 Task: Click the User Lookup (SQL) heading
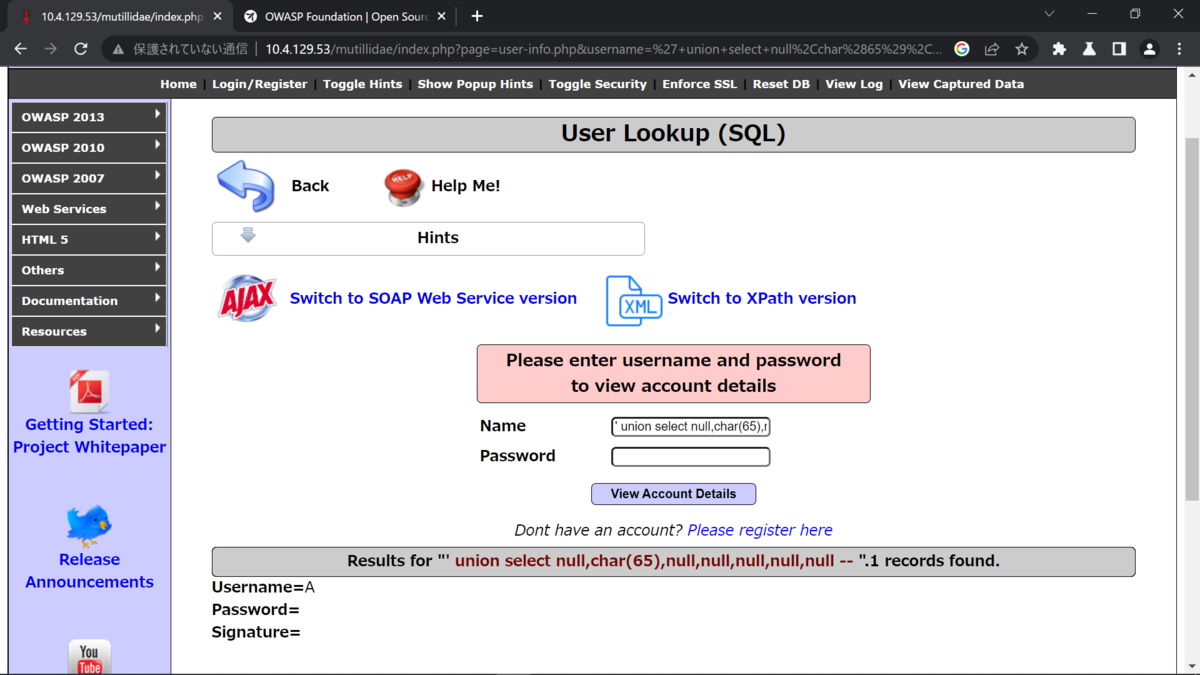click(673, 134)
